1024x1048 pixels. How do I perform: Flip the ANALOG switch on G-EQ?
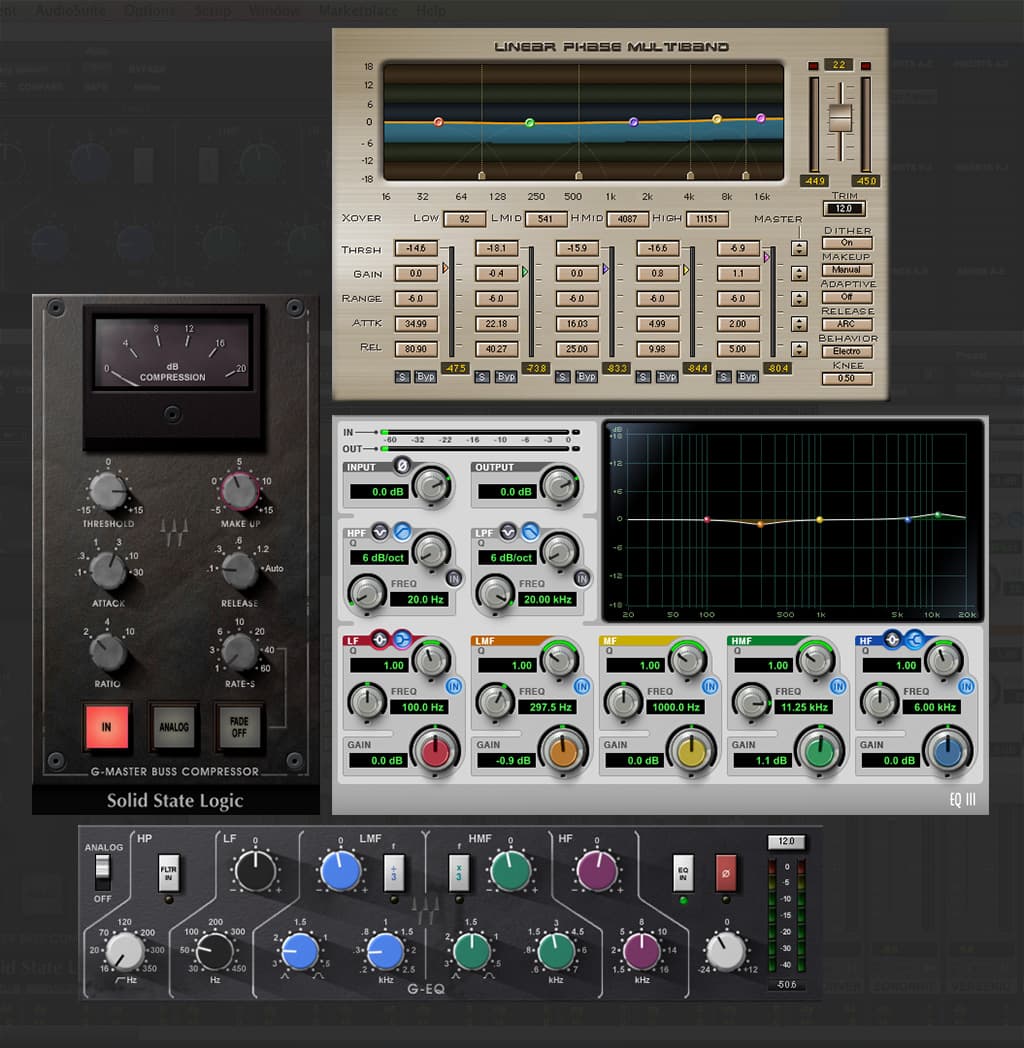pyautogui.click(x=102, y=871)
